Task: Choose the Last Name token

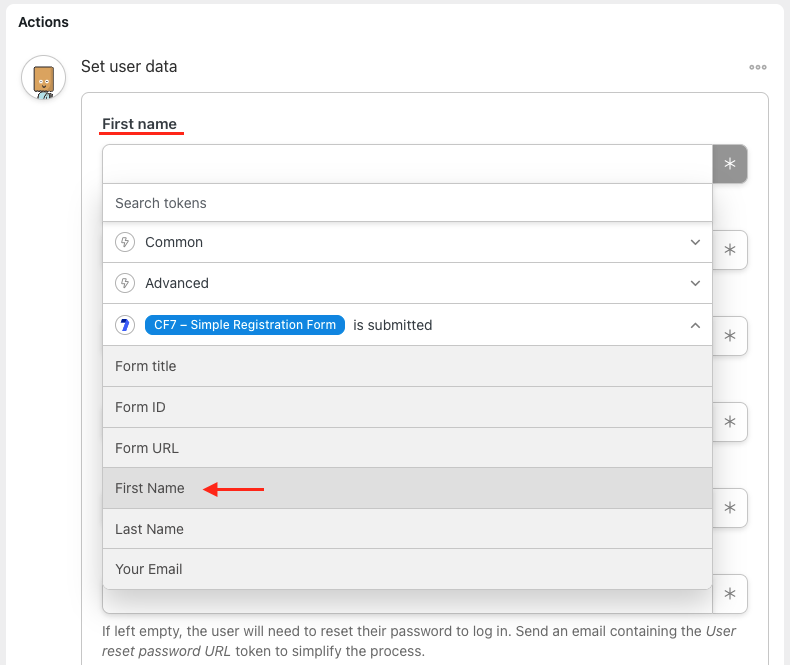Action: pos(407,529)
